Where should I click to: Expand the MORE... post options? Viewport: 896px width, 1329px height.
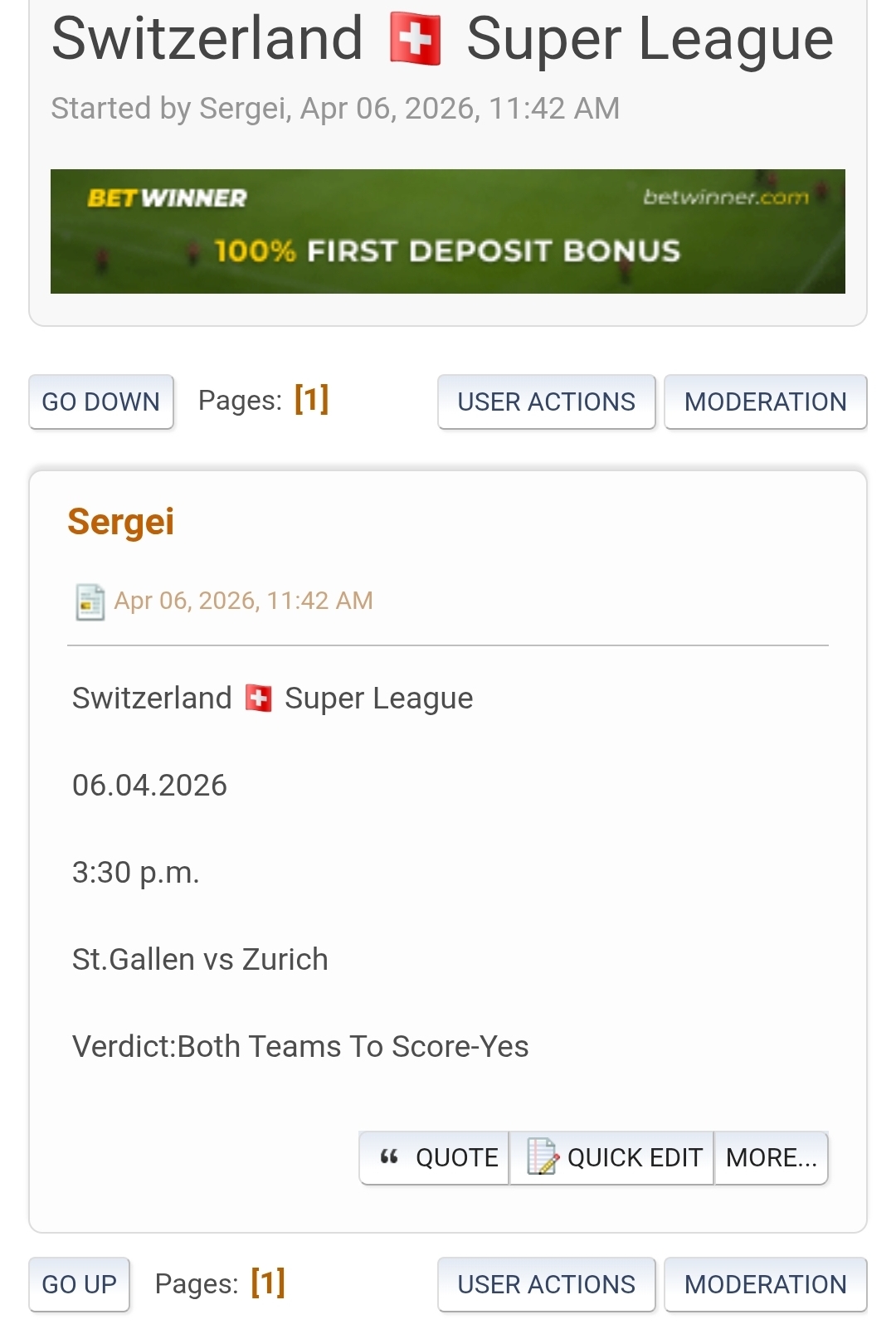coord(772,1157)
